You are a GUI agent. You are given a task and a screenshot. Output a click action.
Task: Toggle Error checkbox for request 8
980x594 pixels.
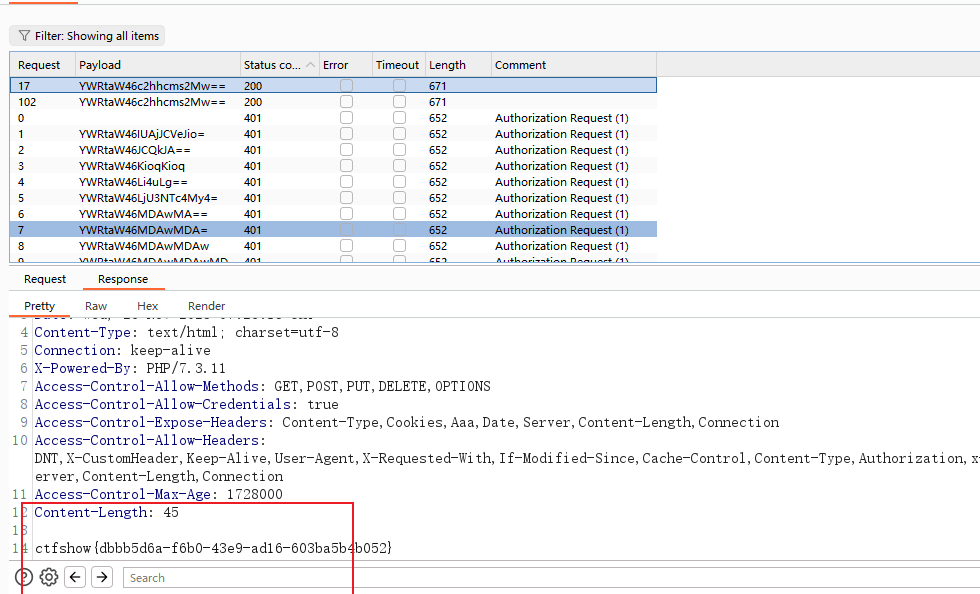pyautogui.click(x=346, y=246)
